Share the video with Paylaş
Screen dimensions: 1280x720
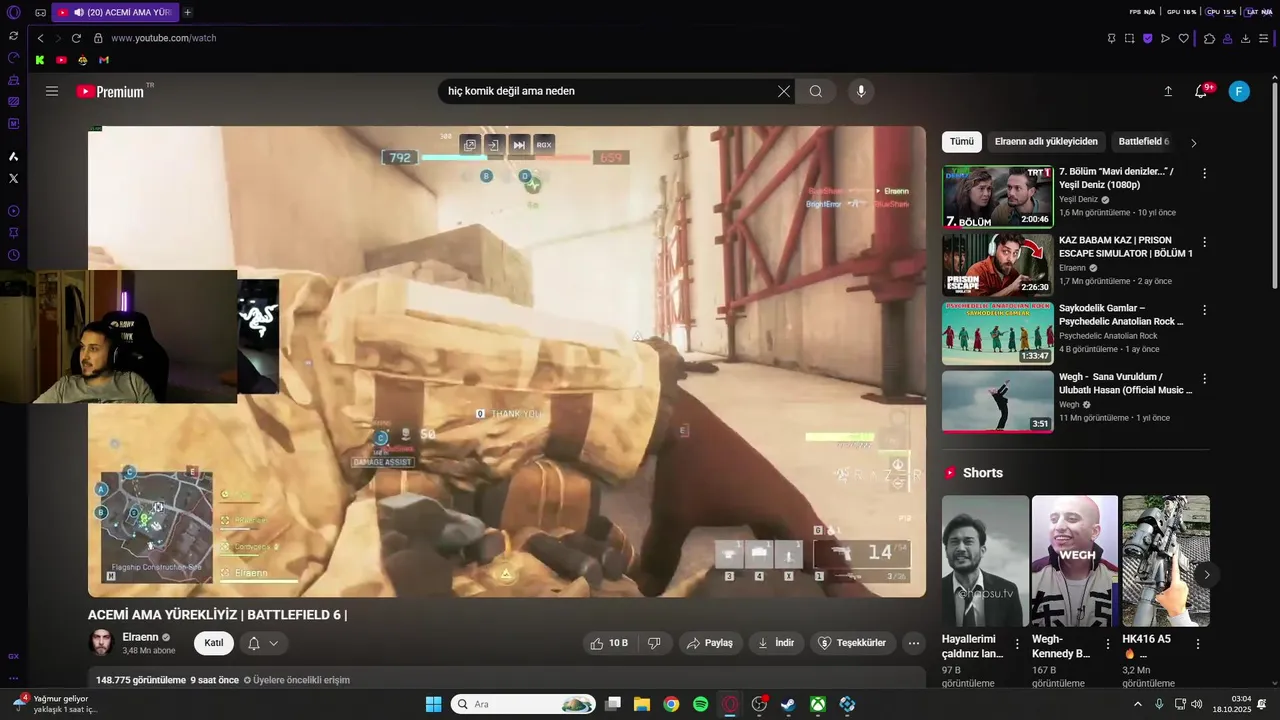711,643
